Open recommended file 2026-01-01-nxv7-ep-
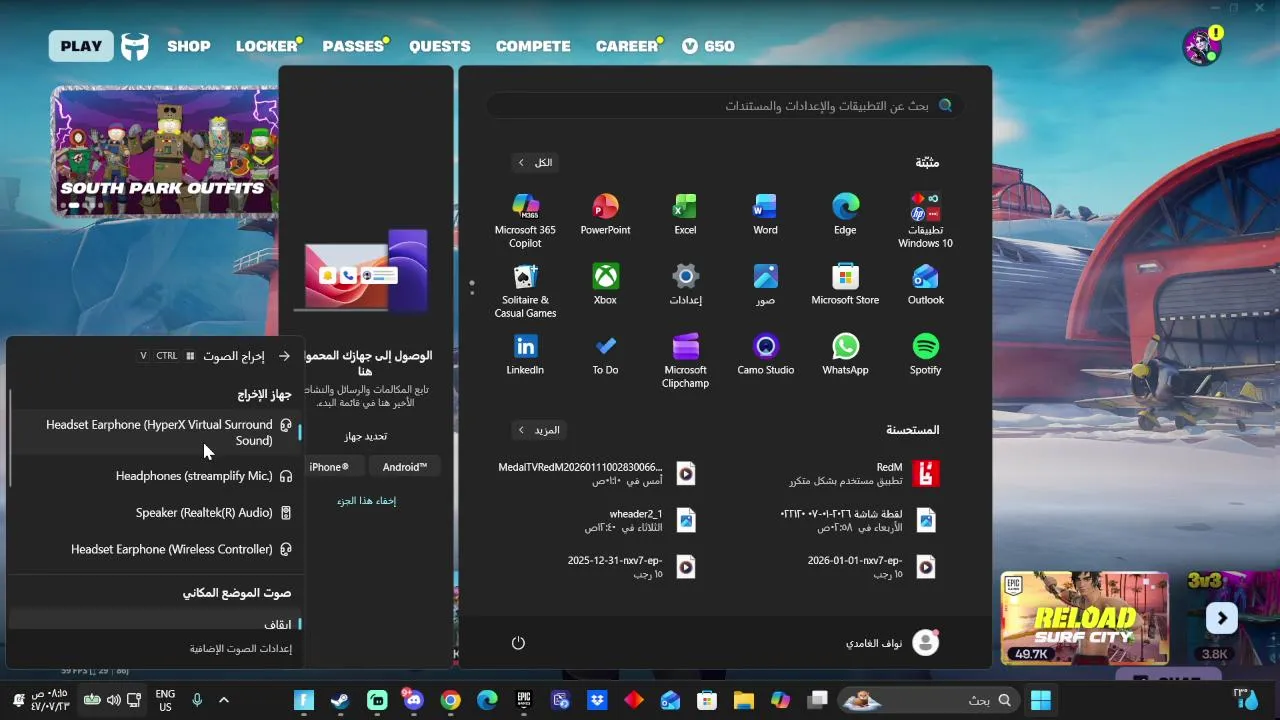The image size is (1280, 720). [x=871, y=567]
